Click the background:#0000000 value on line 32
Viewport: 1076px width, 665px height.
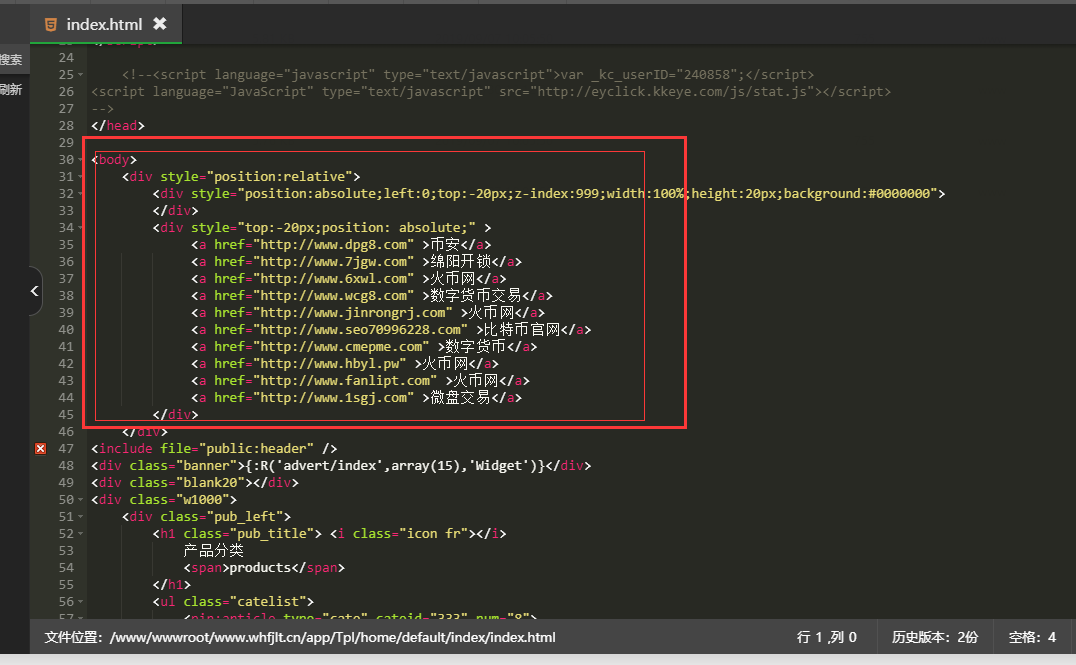pyautogui.click(x=857, y=194)
